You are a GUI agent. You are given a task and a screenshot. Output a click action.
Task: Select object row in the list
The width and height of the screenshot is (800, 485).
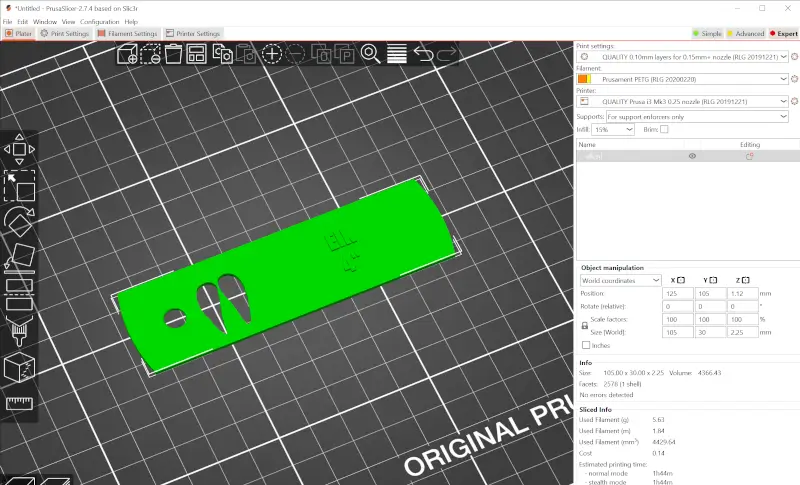(688, 156)
